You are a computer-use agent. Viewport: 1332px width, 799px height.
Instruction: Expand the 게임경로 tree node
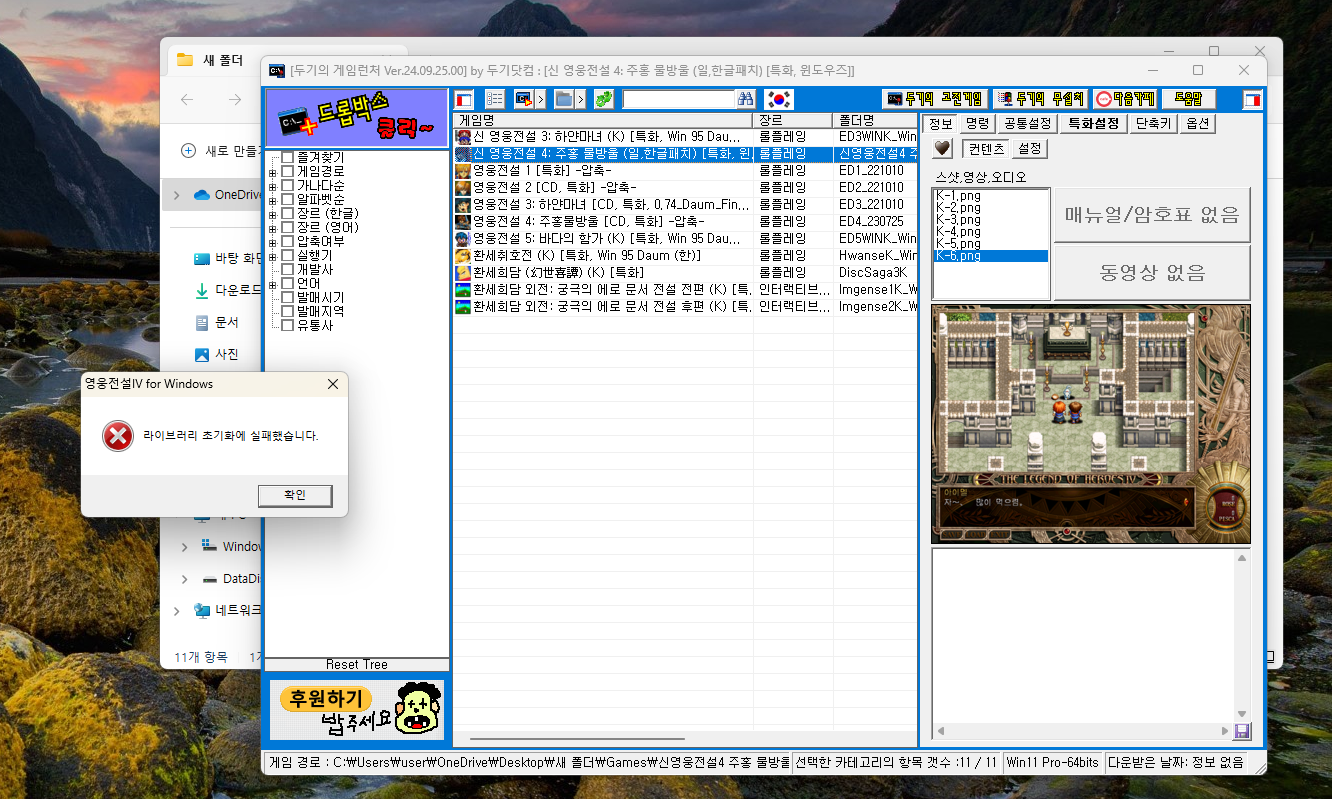tap(272, 172)
